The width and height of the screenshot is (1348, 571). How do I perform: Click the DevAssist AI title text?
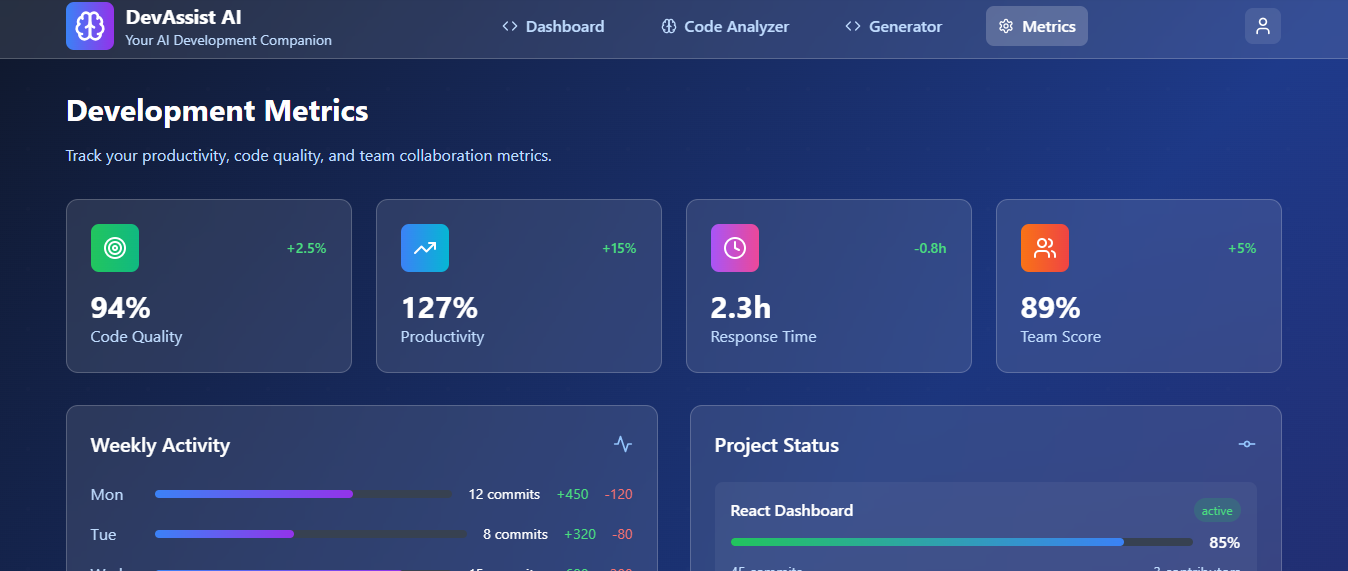point(184,17)
